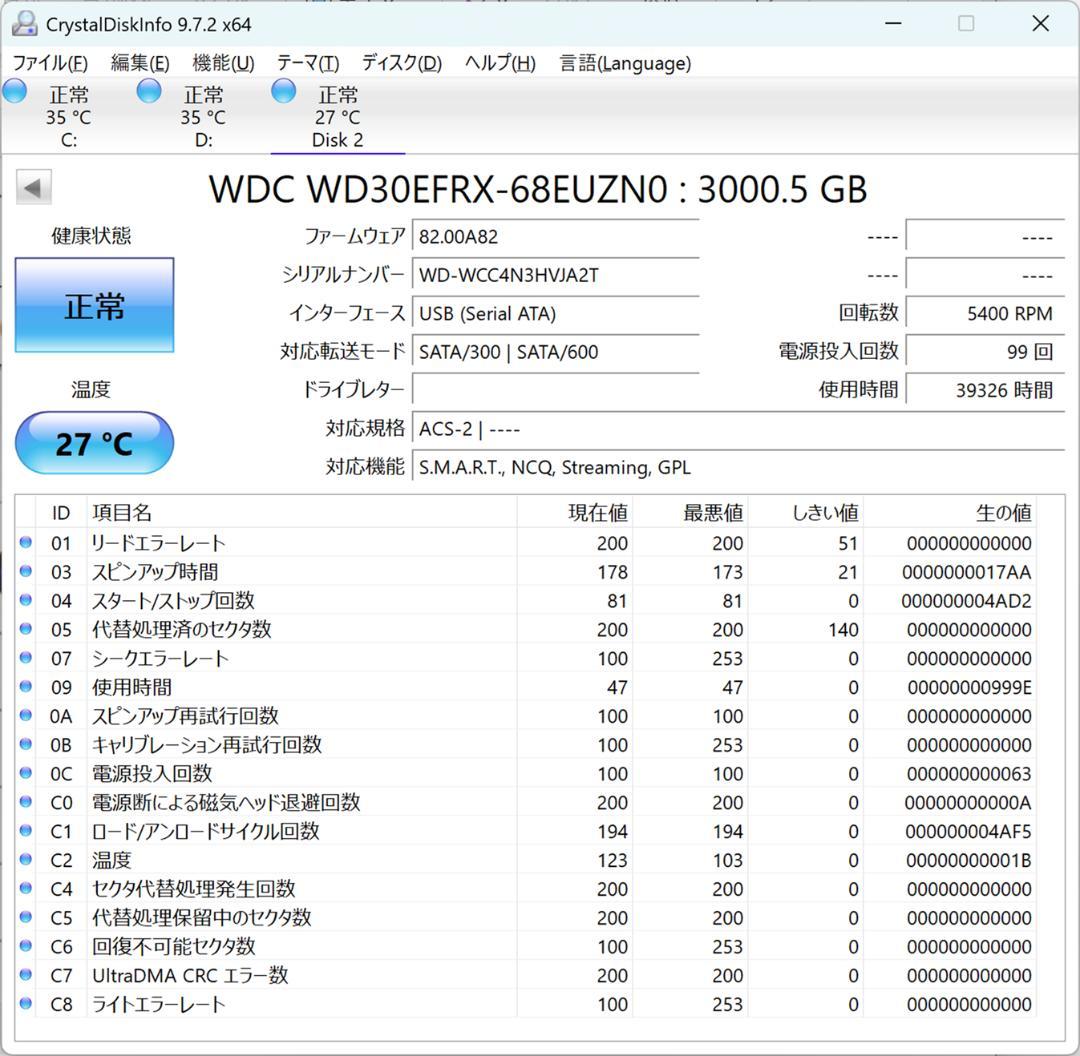This screenshot has height=1056, width=1080.
Task: Click the empty ドライブレター input field
Action: point(555,390)
